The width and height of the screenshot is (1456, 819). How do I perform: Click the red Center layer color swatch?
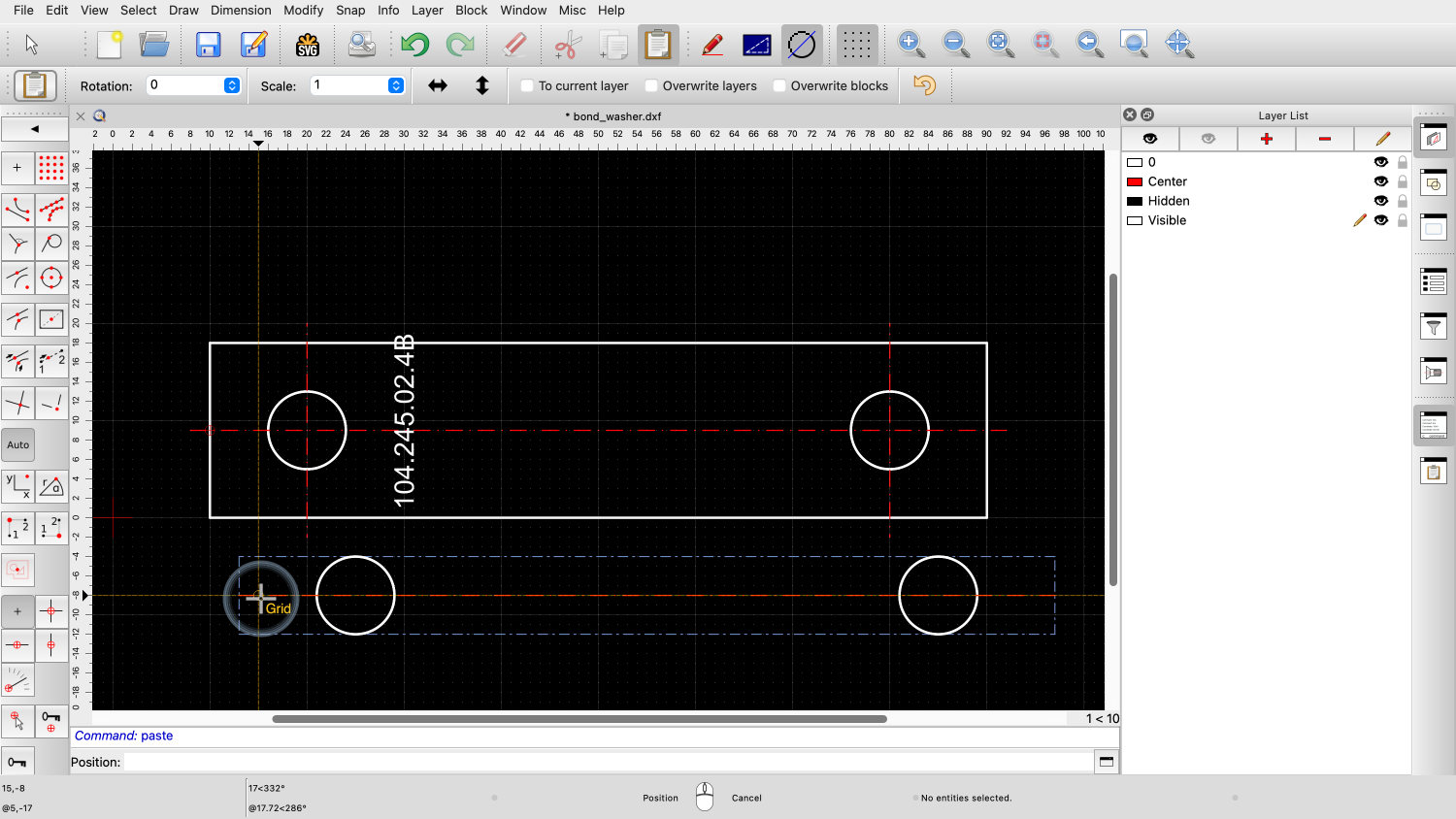(1134, 181)
